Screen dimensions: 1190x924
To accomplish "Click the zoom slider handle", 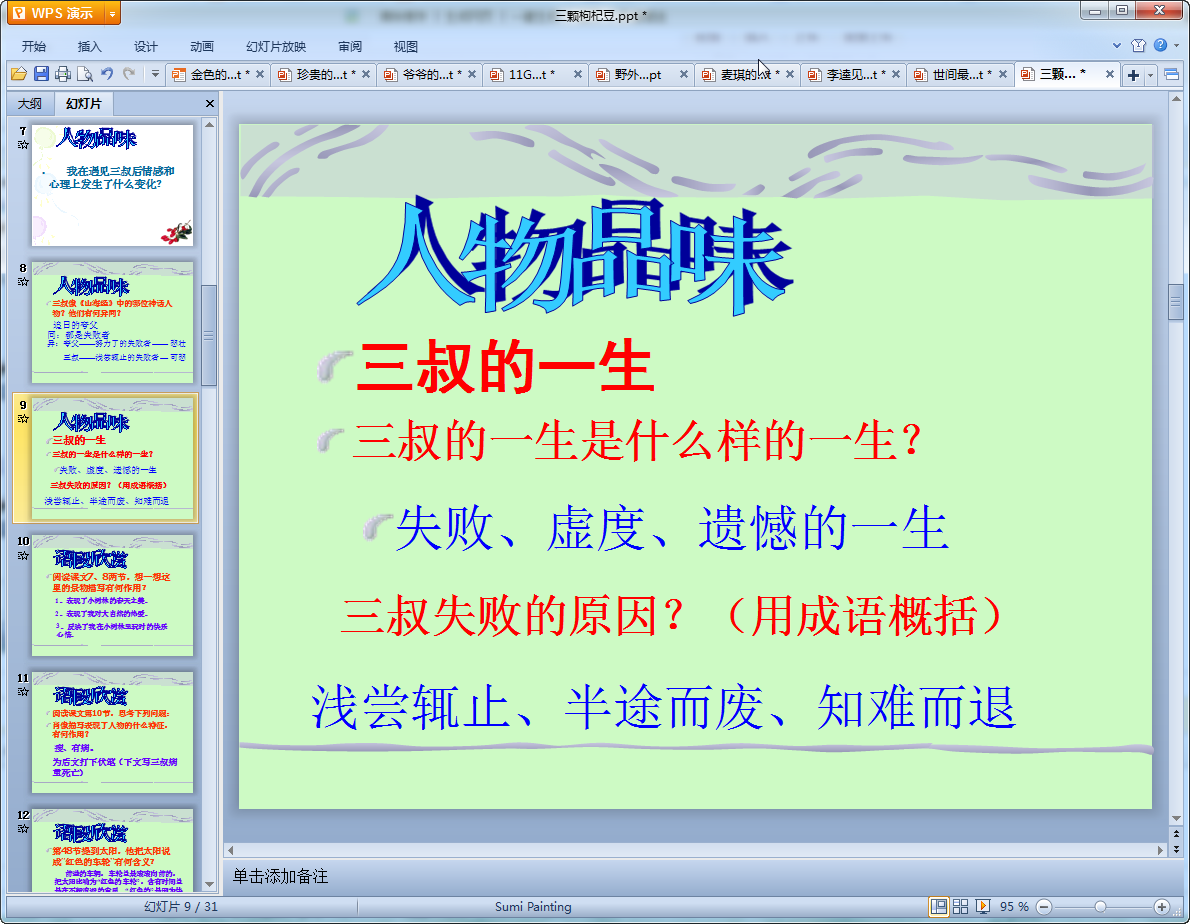I will point(1100,907).
